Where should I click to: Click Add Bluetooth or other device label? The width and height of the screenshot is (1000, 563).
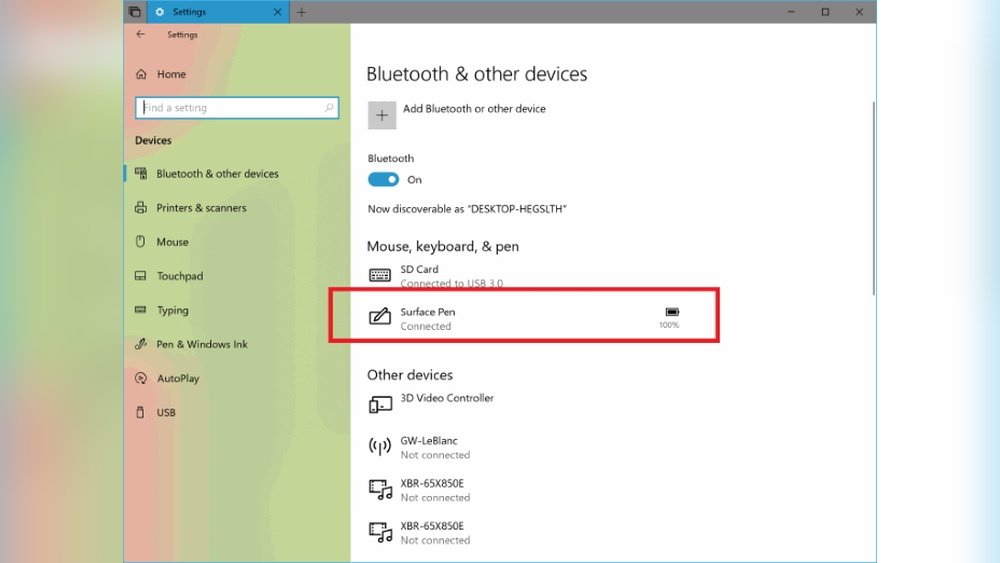coord(474,109)
